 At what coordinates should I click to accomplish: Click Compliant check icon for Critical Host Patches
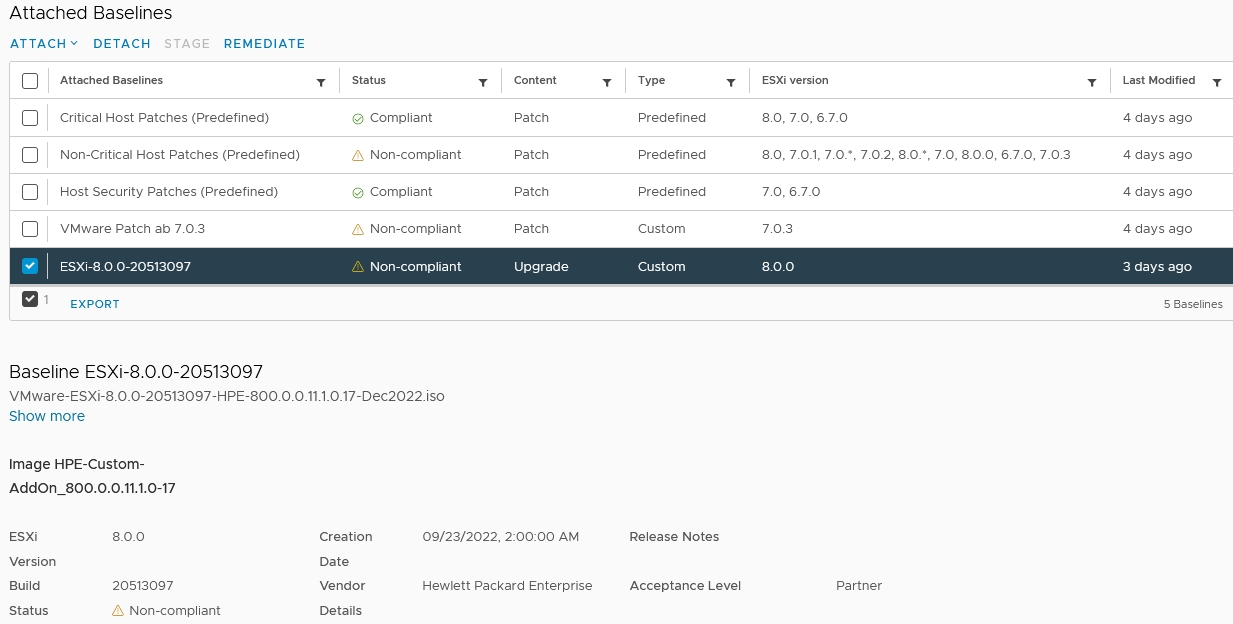tap(358, 118)
